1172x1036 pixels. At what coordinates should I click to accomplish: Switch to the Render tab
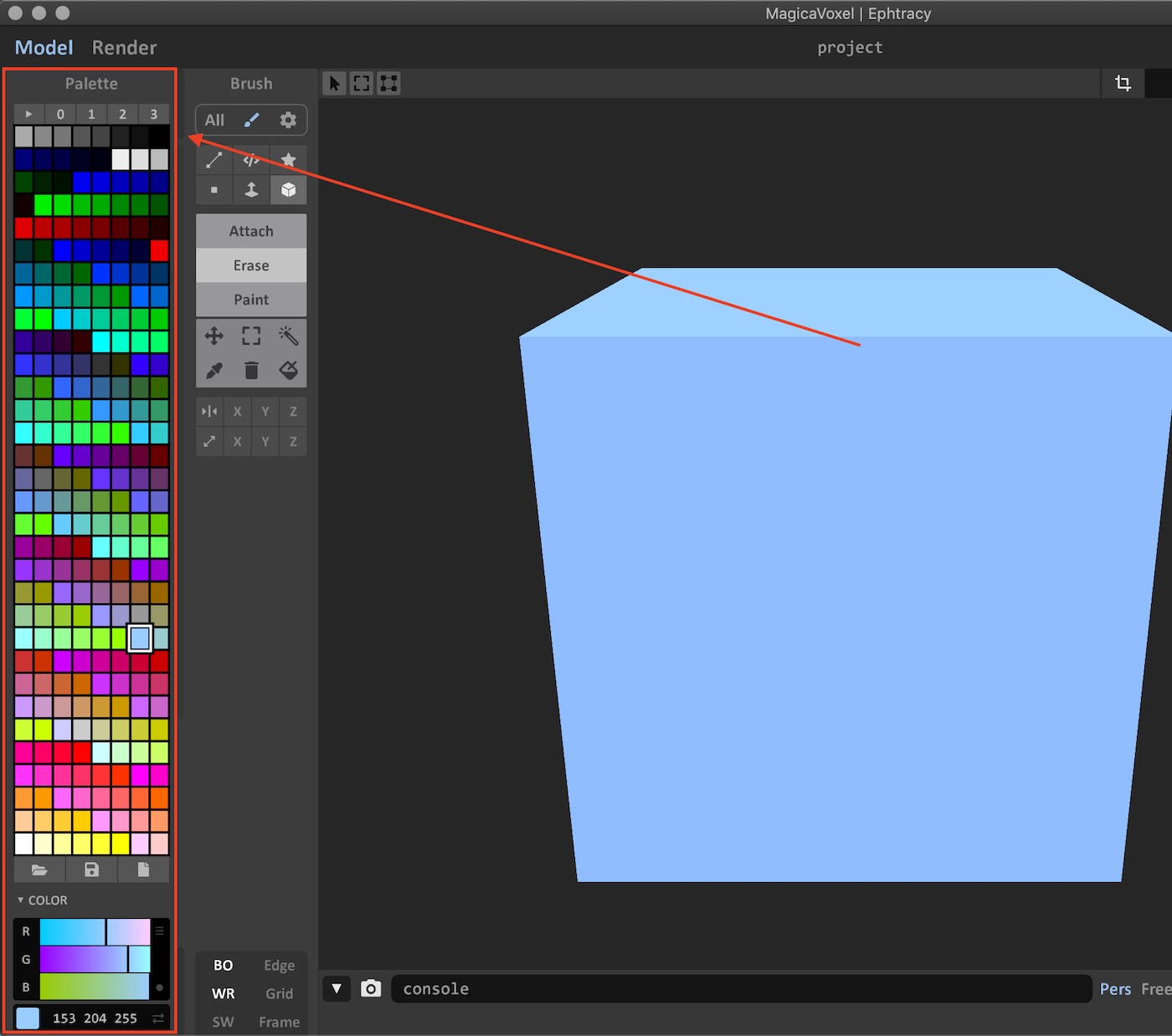coord(124,48)
